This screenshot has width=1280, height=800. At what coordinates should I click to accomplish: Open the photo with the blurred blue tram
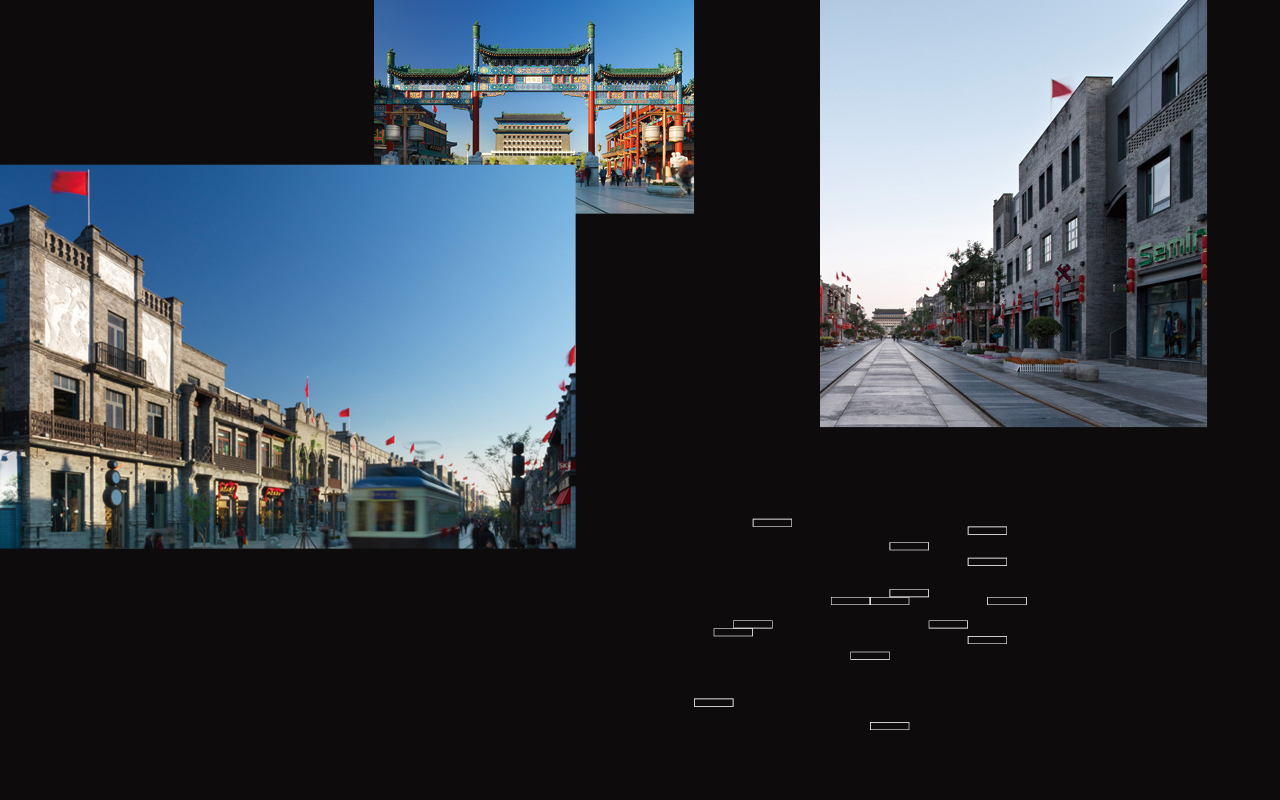pyautogui.click(x=287, y=356)
